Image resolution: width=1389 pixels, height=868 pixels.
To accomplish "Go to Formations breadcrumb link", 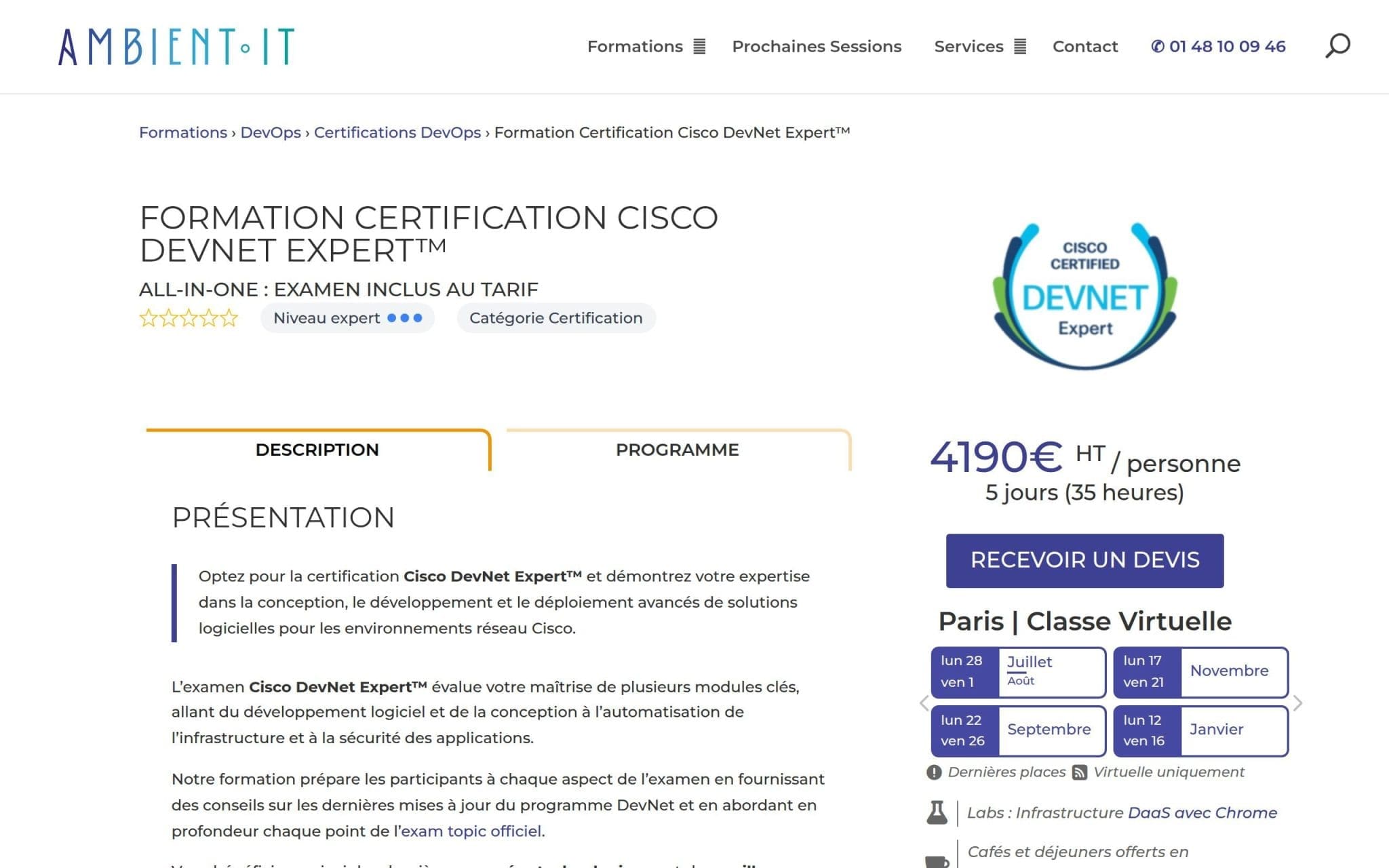I will (x=183, y=132).
